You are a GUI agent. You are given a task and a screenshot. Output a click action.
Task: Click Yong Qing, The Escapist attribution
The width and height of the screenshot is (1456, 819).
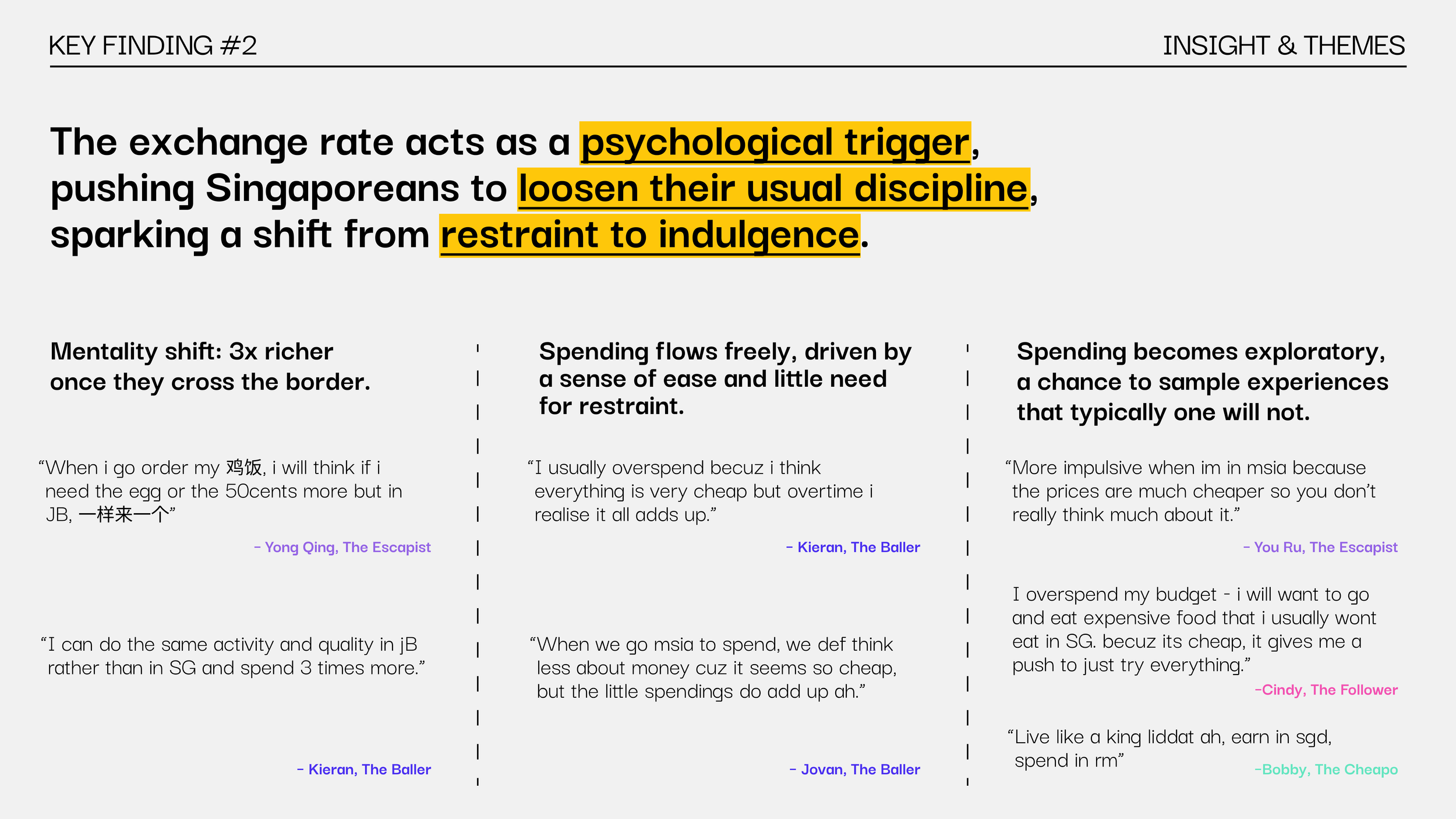(342, 548)
